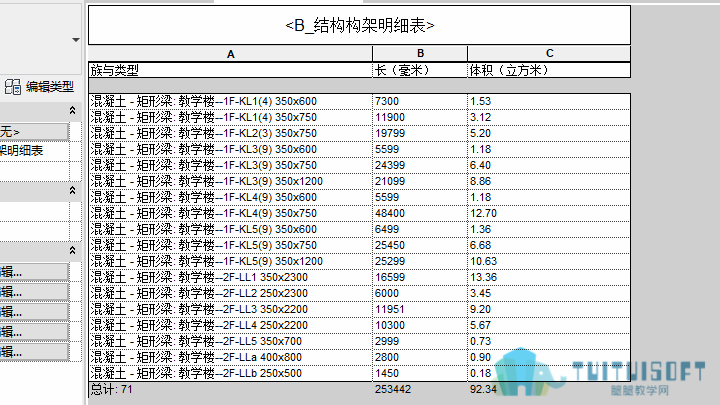Screen dimensions: 720x405
Task: Click the 无> view template button
Action: 34,132
